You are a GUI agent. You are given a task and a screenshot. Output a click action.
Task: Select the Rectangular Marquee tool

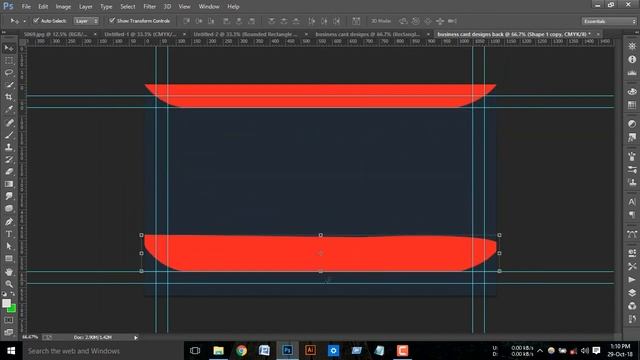[9, 60]
